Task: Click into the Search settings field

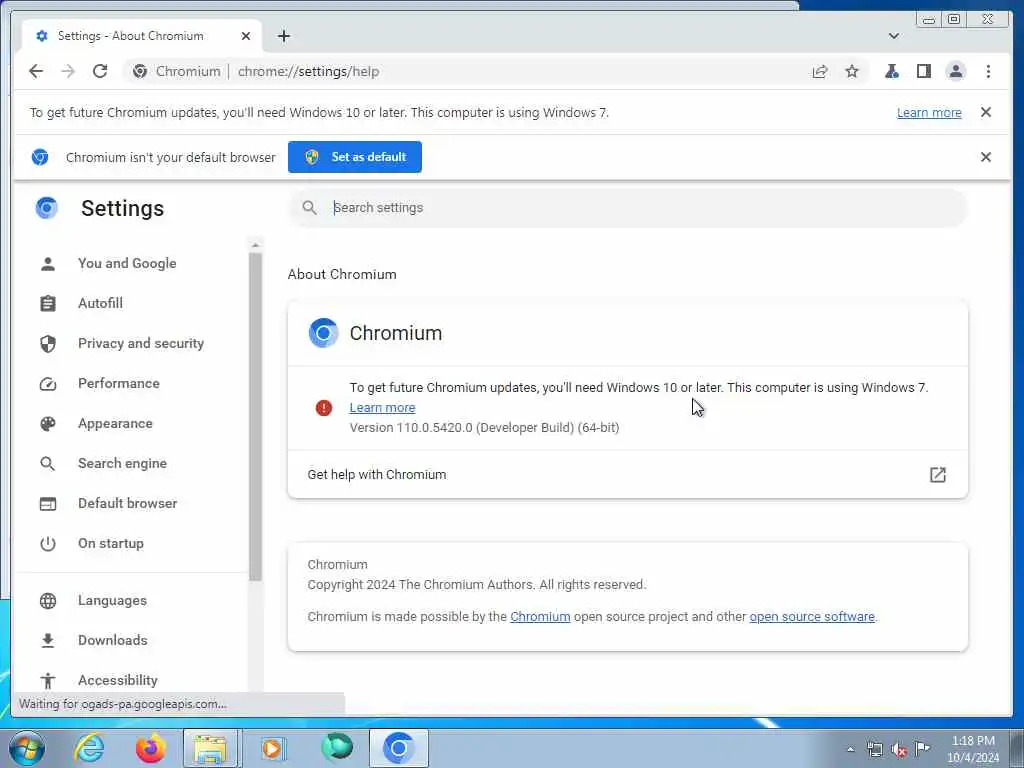Action: [628, 208]
